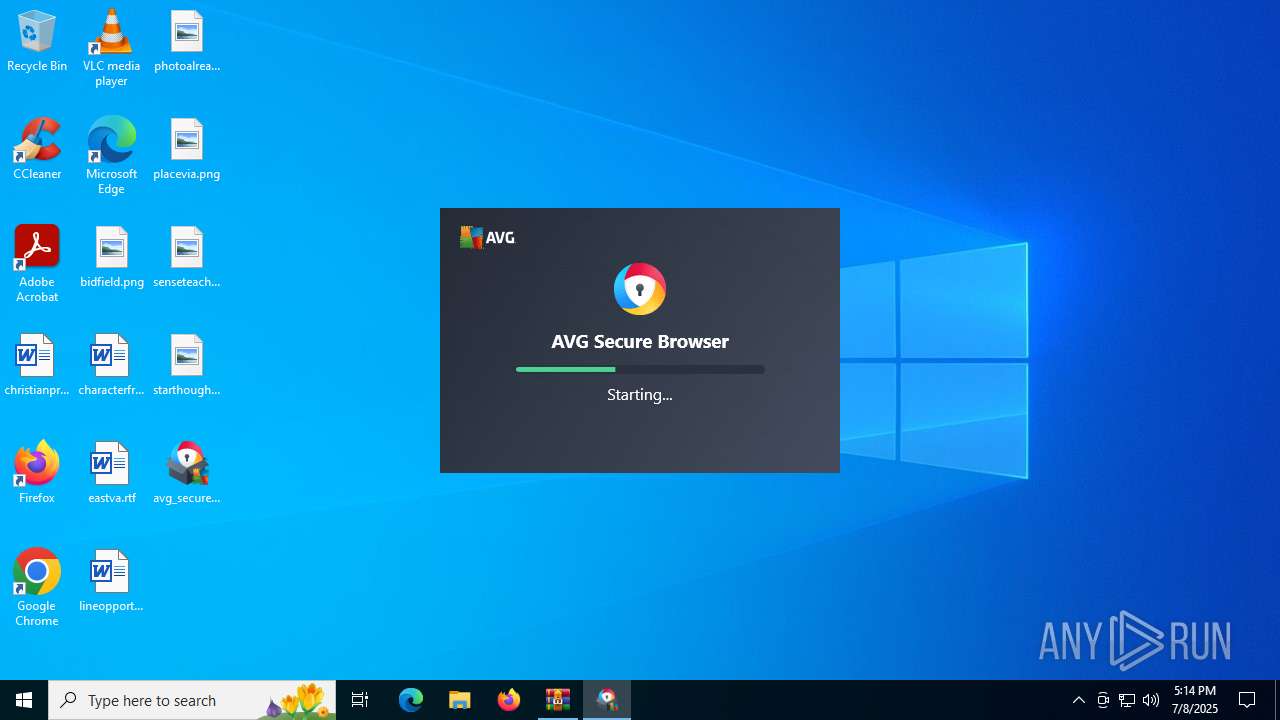Image resolution: width=1280 pixels, height=720 pixels.
Task: Open CCleaner desktop shortcut
Action: coord(37,150)
